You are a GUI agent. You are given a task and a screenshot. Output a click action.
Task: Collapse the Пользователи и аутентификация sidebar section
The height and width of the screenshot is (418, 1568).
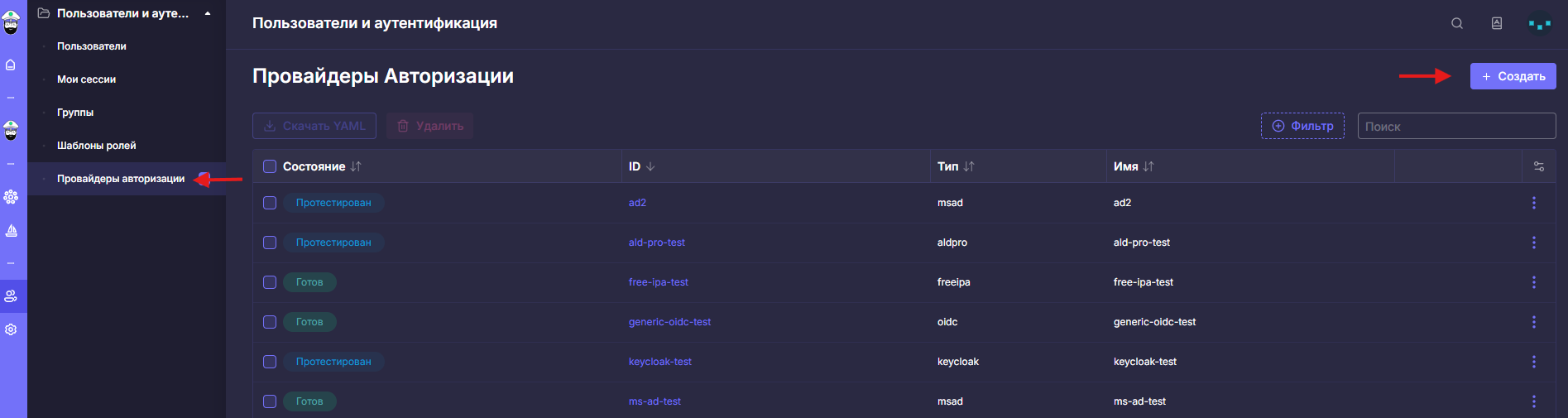[x=208, y=13]
